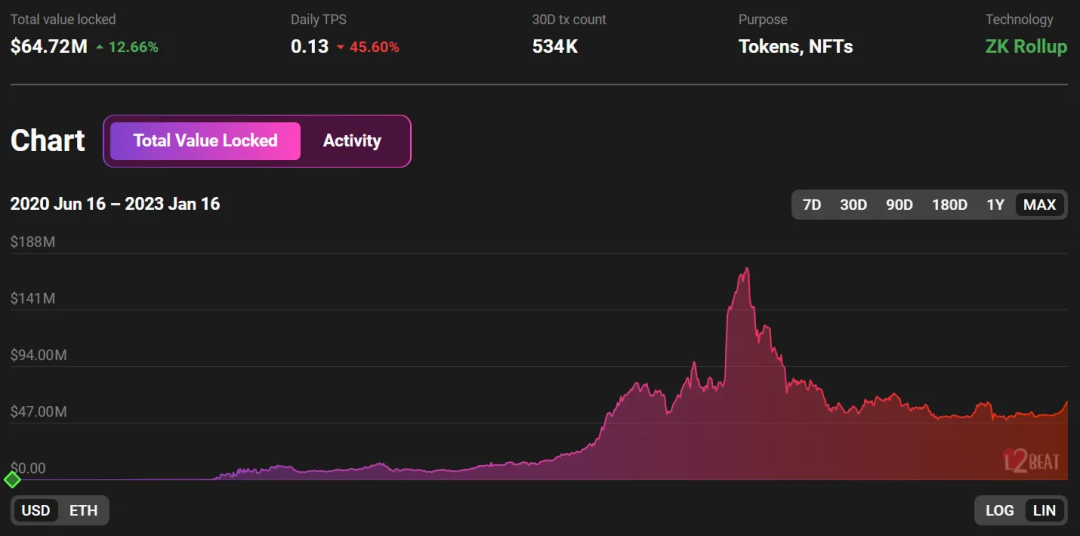
Task: Click the $141M axis label
Action: 31,298
